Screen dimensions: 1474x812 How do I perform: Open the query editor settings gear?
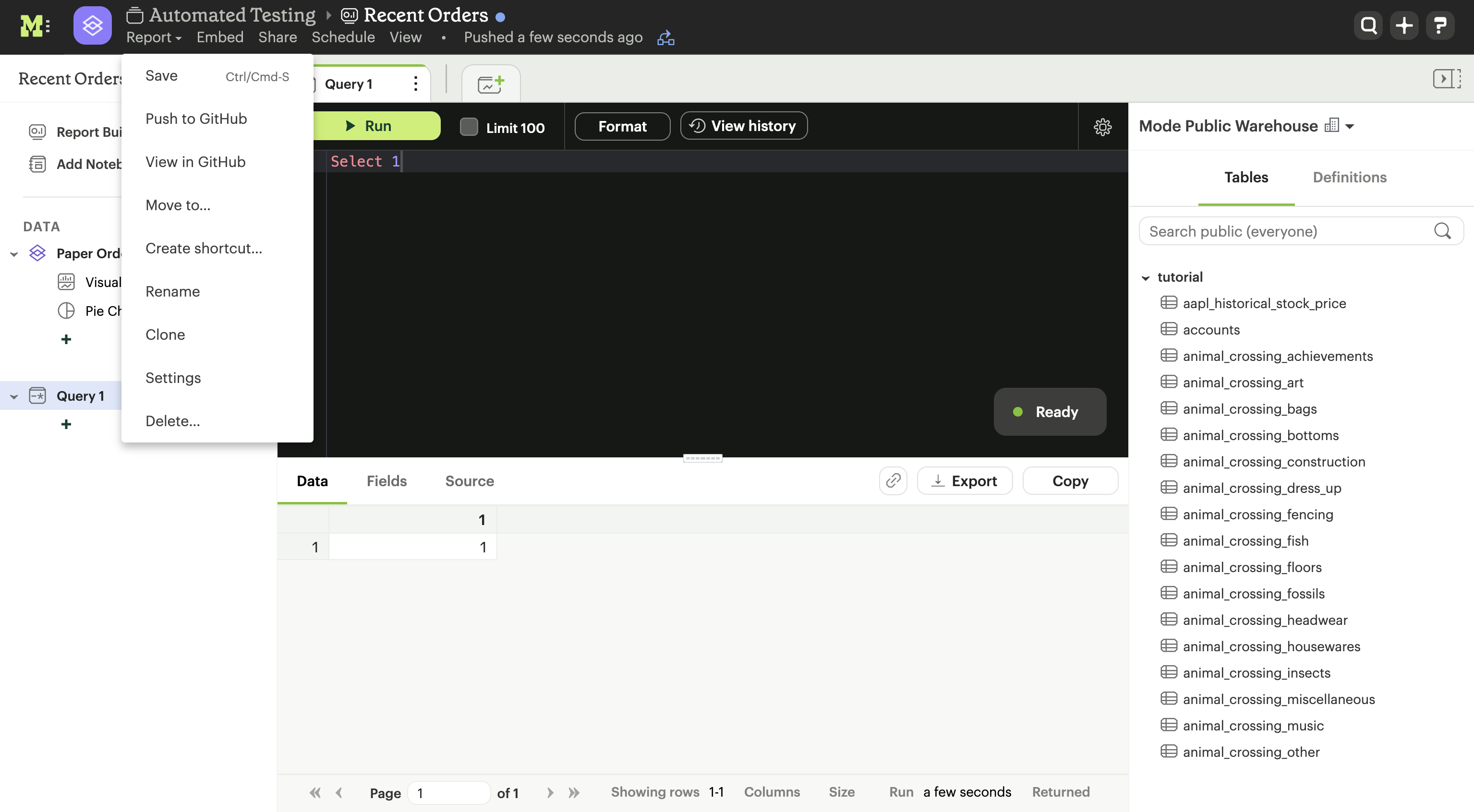pyautogui.click(x=1102, y=126)
